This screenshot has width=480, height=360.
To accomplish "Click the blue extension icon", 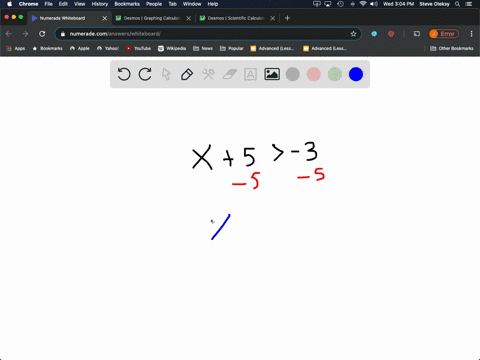I will tap(374, 34).
